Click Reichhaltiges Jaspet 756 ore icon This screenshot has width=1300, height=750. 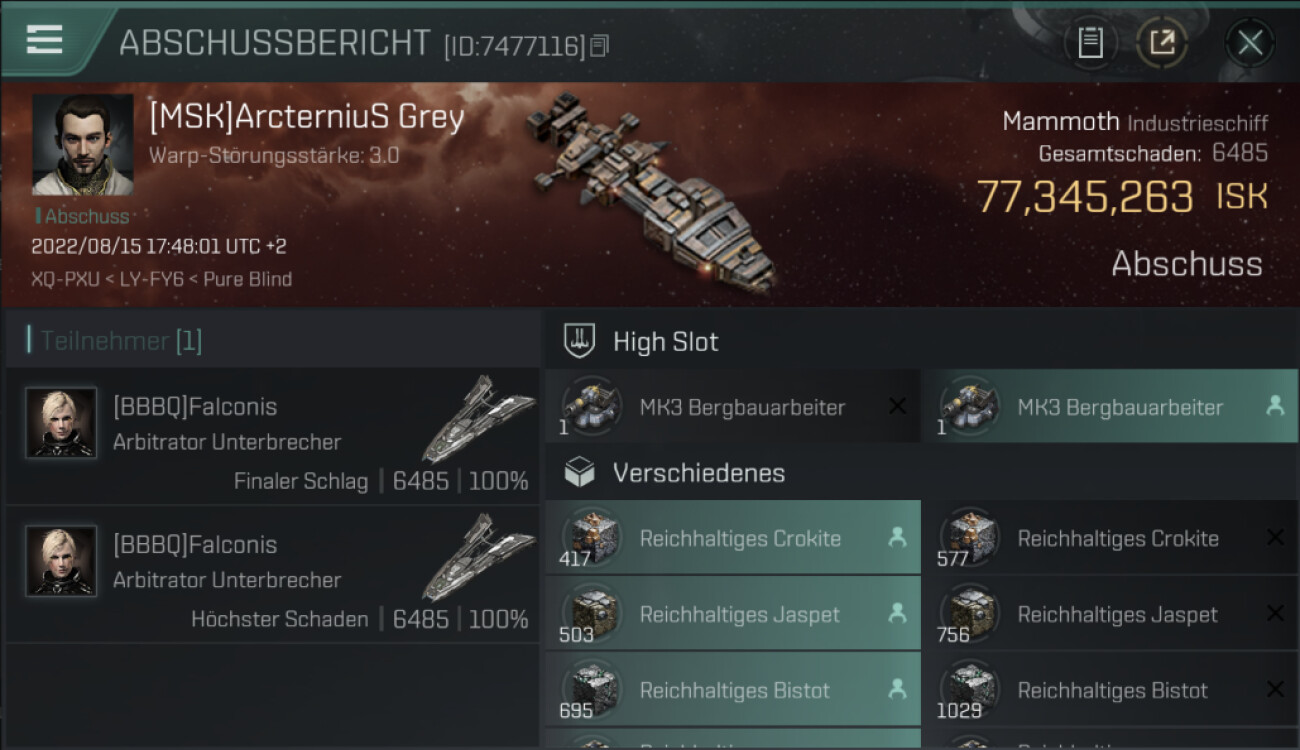[x=970, y=612]
